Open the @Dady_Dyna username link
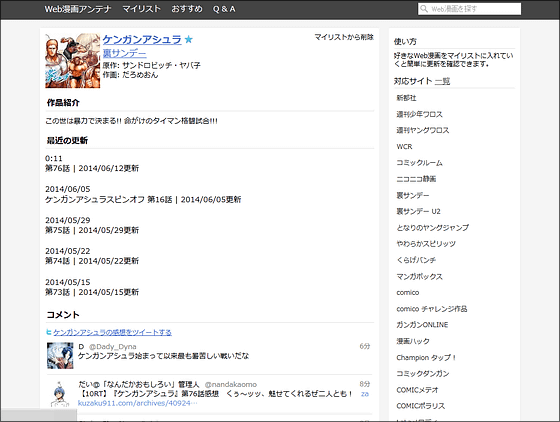Viewport: 560px width, 422px height. coord(112,346)
